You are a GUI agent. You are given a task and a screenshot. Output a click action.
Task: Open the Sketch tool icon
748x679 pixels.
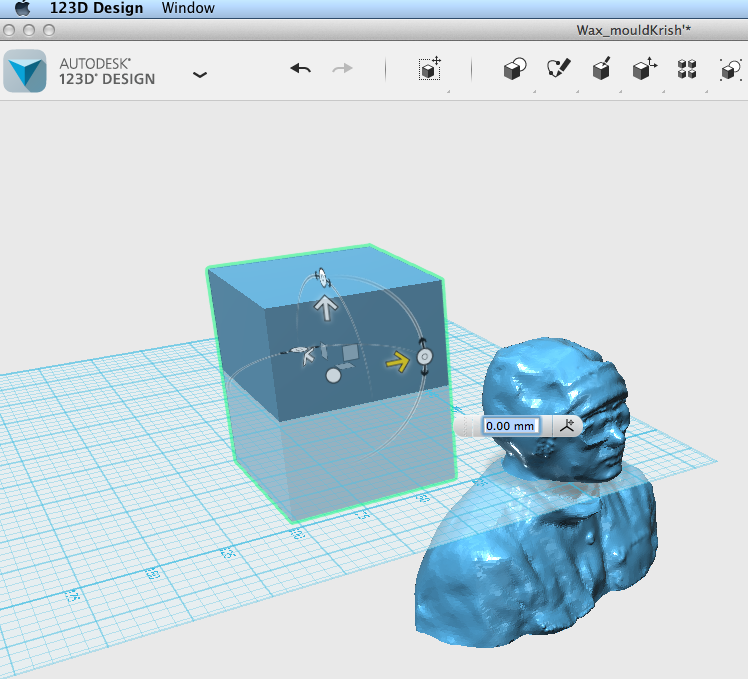[558, 68]
